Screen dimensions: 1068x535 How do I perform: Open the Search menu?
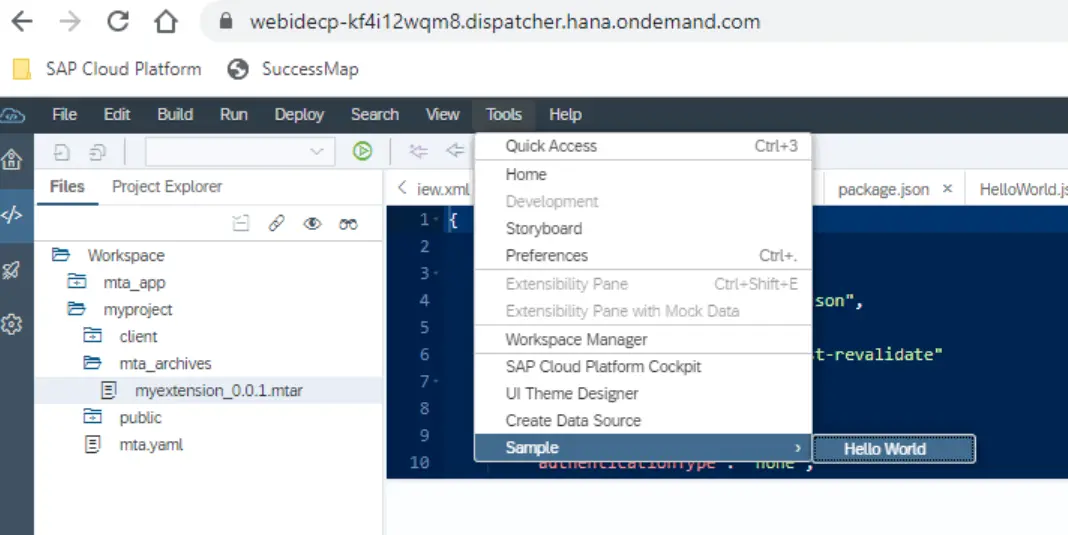(x=375, y=114)
